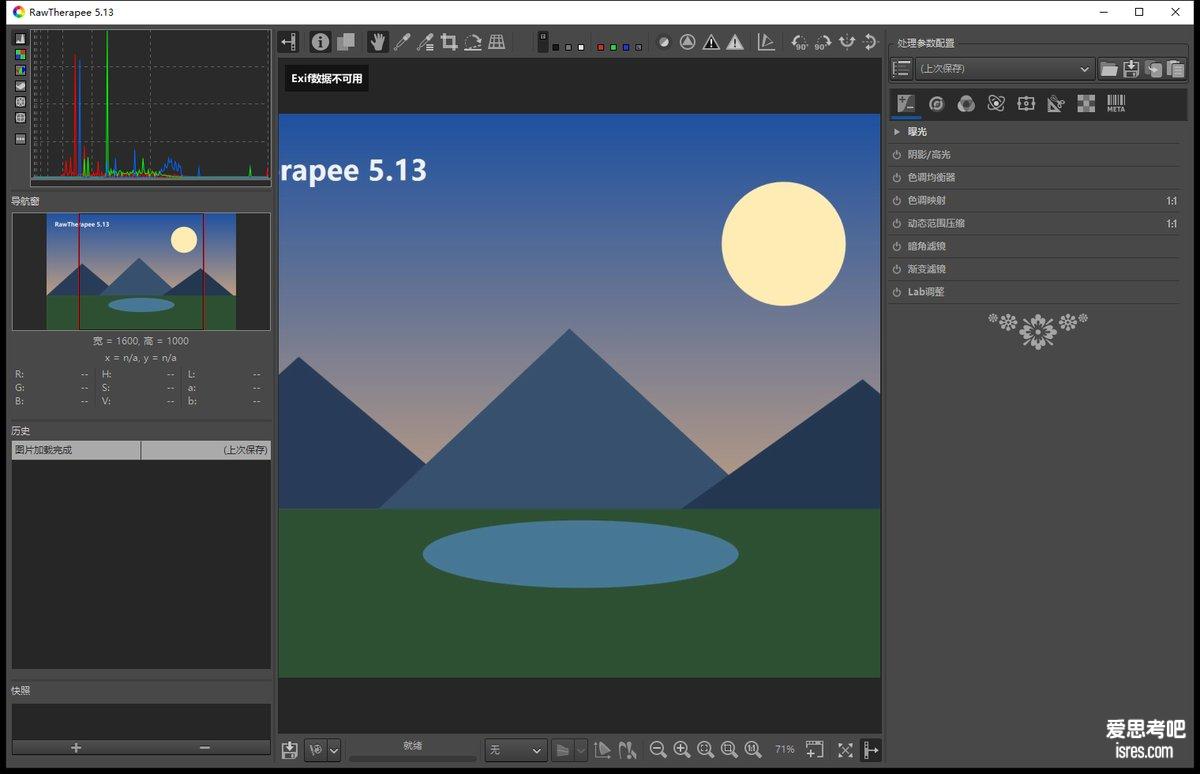Image resolution: width=1200 pixels, height=774 pixels.
Task: Add a new snapshot with plus button
Action: pos(76,748)
